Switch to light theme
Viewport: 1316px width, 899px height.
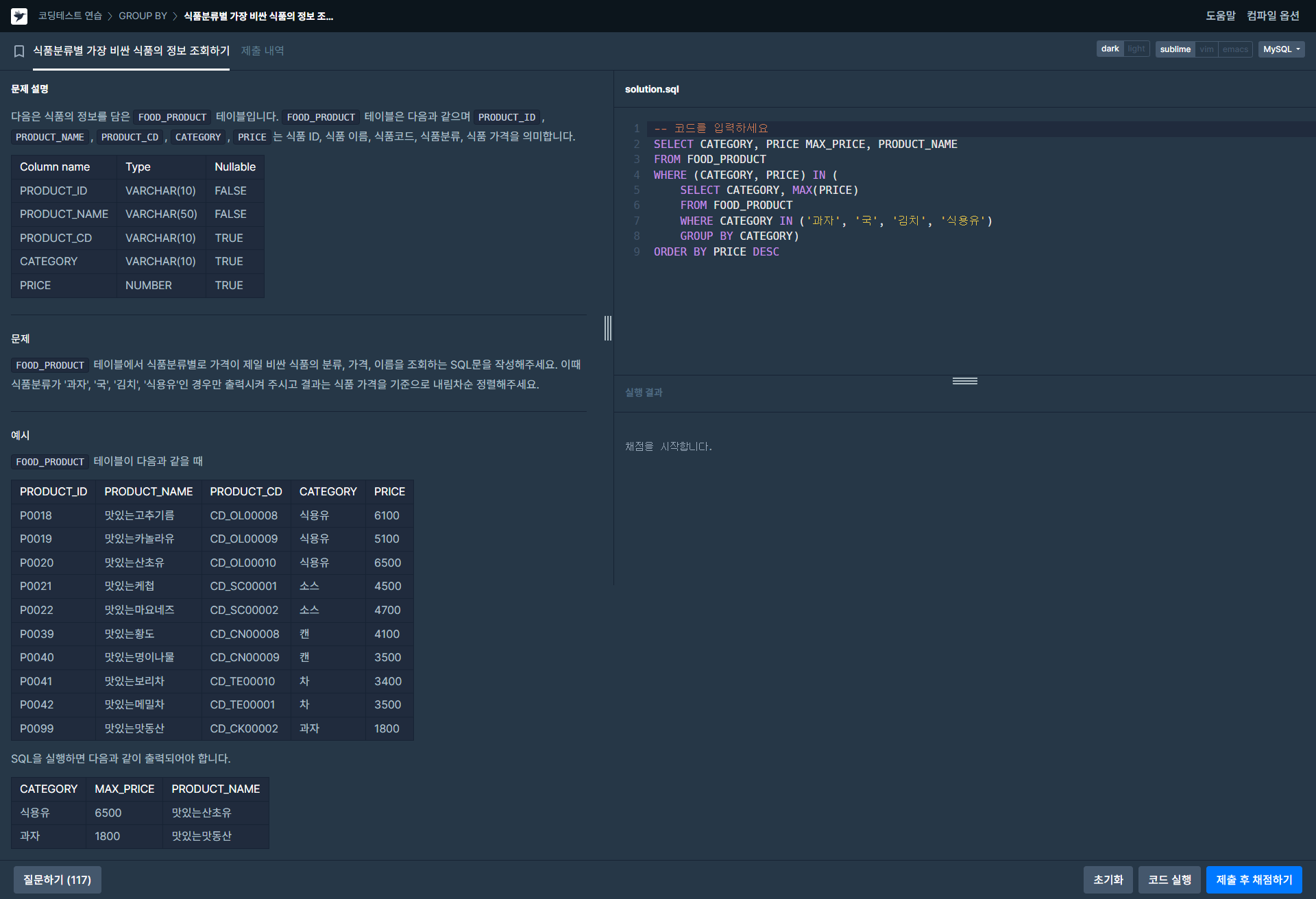coord(1136,49)
